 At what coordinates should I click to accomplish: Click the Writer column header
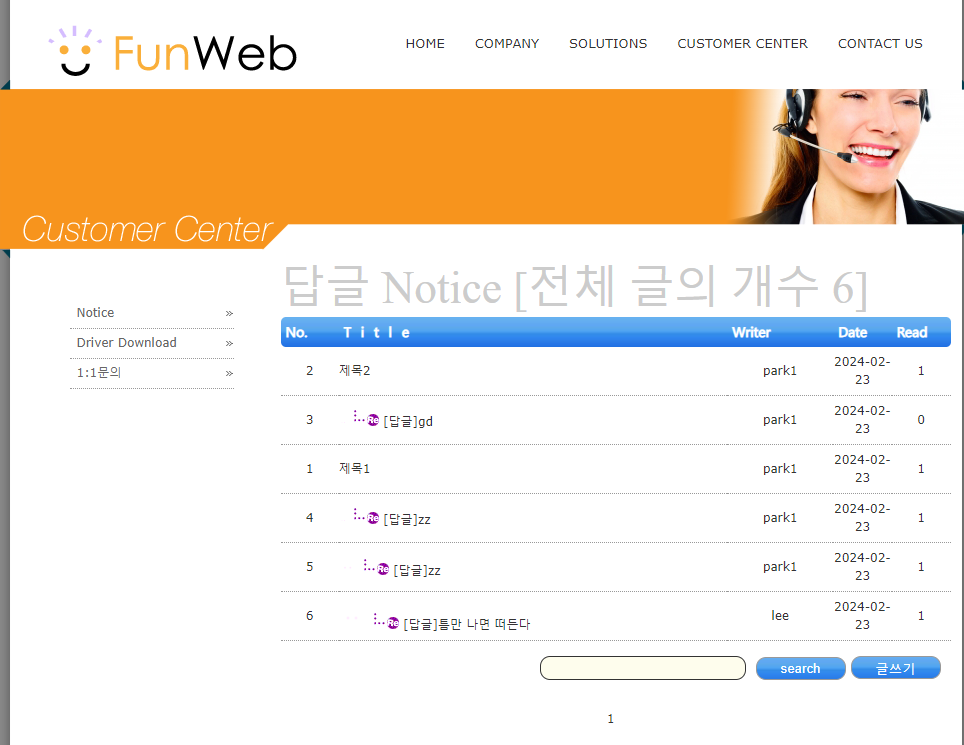pyautogui.click(x=751, y=333)
